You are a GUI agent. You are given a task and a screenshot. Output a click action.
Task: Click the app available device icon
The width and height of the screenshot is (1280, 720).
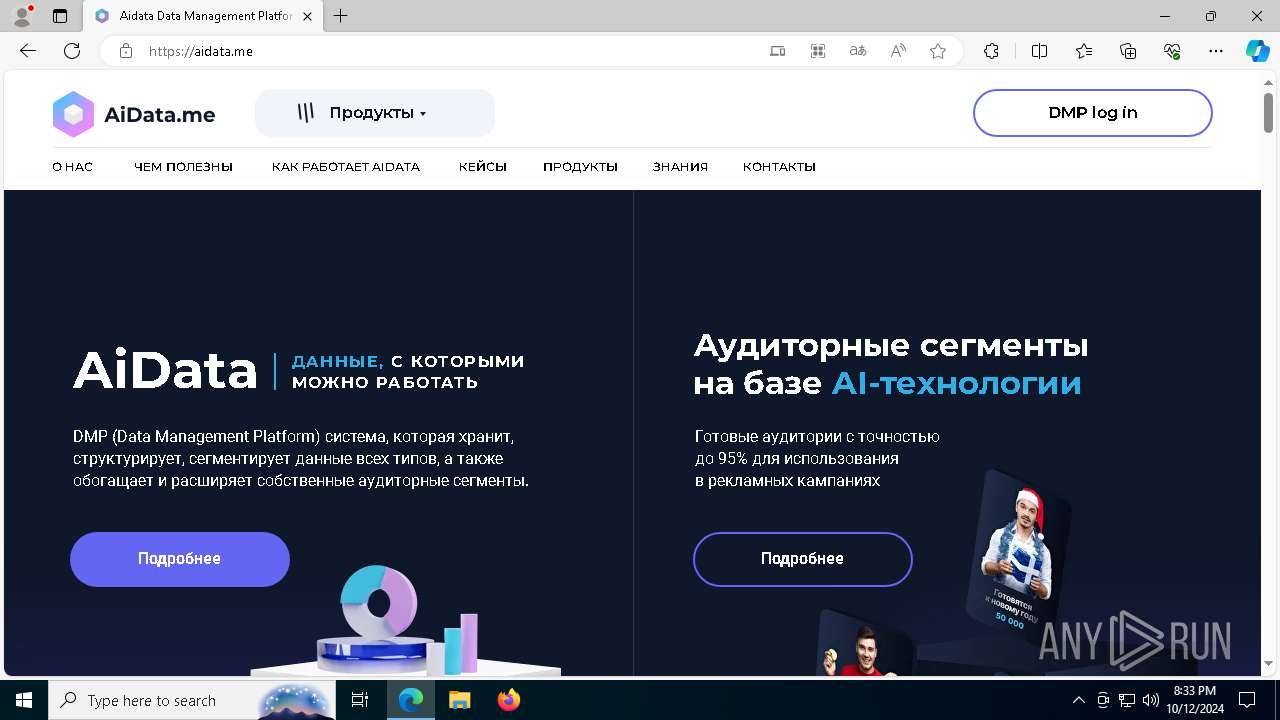(x=777, y=51)
